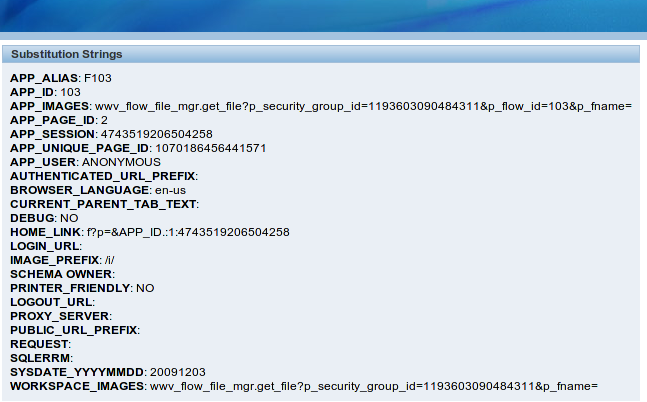Click the APP_ID label

point(33,92)
